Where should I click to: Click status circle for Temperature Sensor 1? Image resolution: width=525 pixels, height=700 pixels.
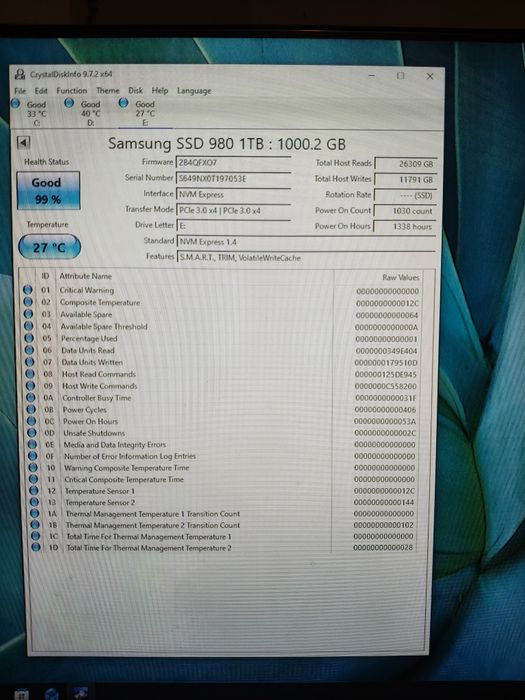[34, 491]
